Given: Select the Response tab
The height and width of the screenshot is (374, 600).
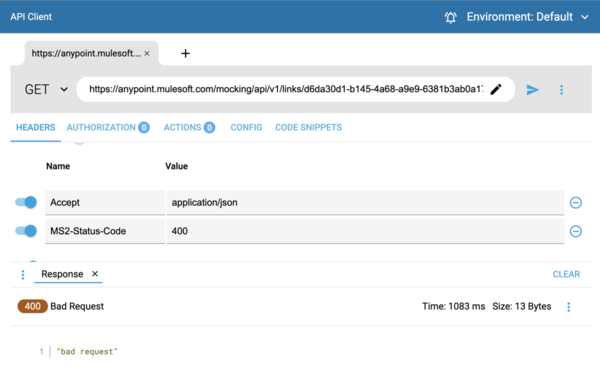Looking at the screenshot, I should click(x=62, y=274).
